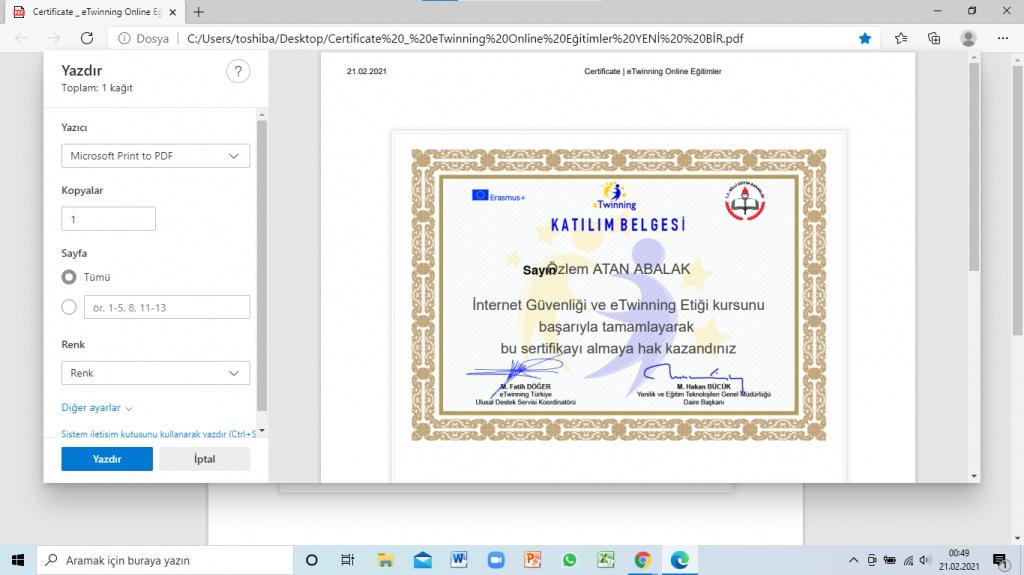This screenshot has width=1024, height=575.
Task: Open the browser Collections icon
Action: coord(934,38)
